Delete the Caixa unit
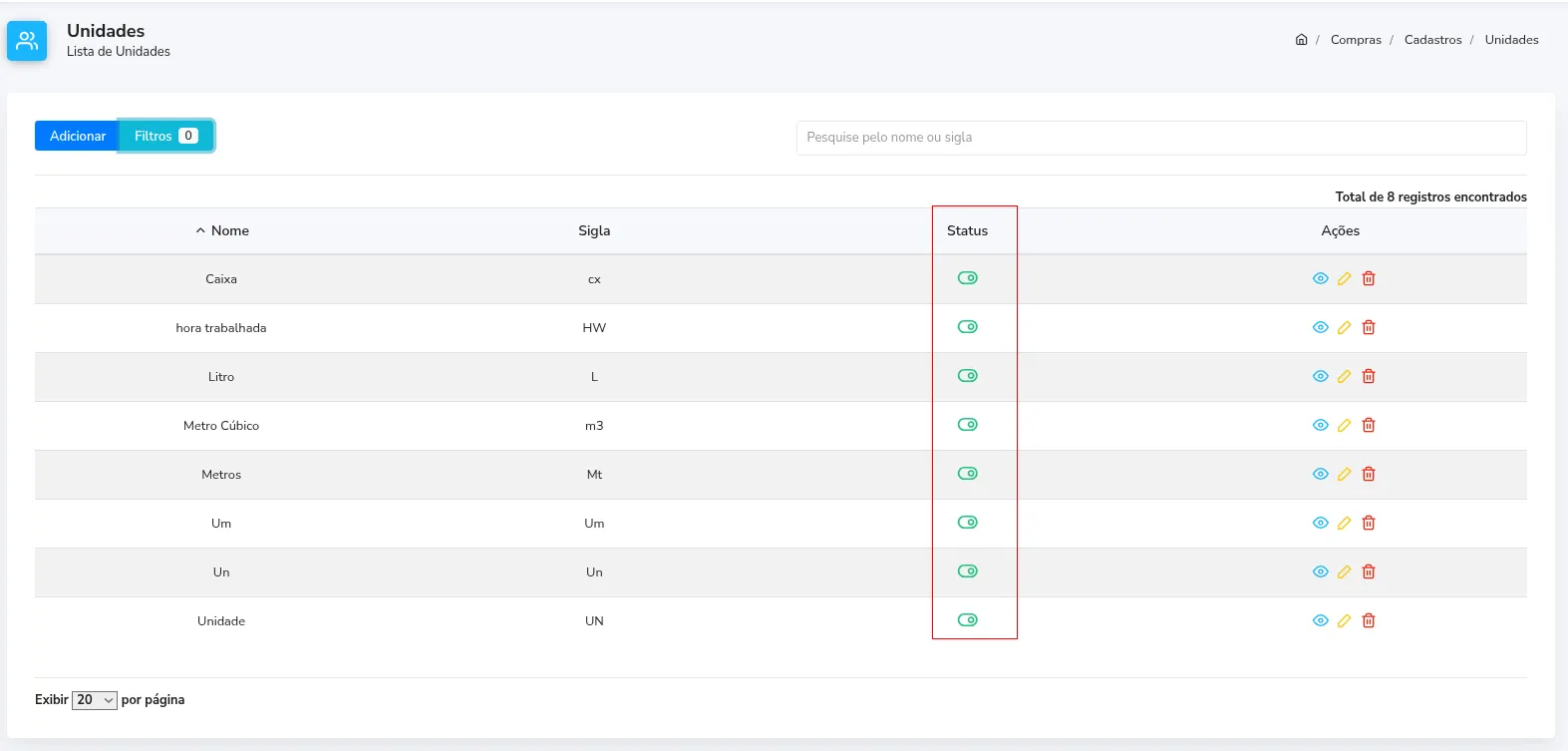Screen dimensions: 1568x751 click(x=1369, y=279)
